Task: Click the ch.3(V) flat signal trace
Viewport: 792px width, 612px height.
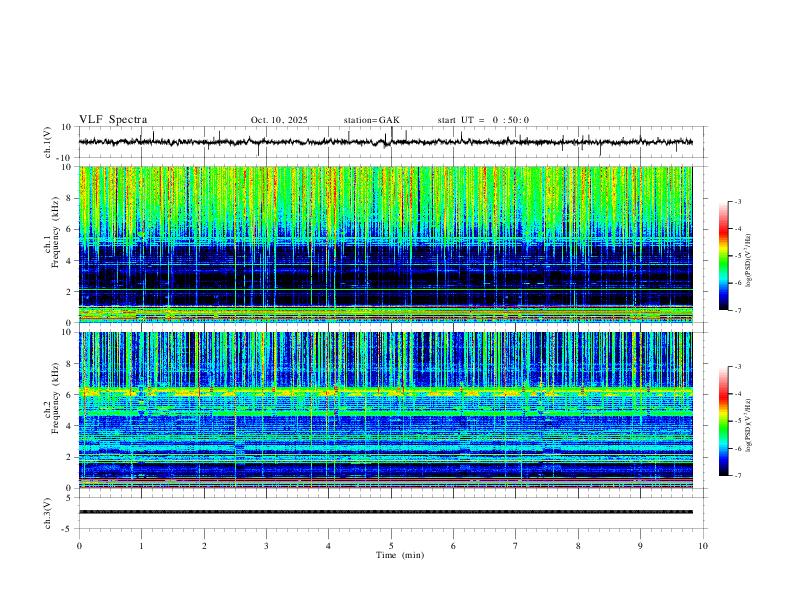Action: (386, 512)
